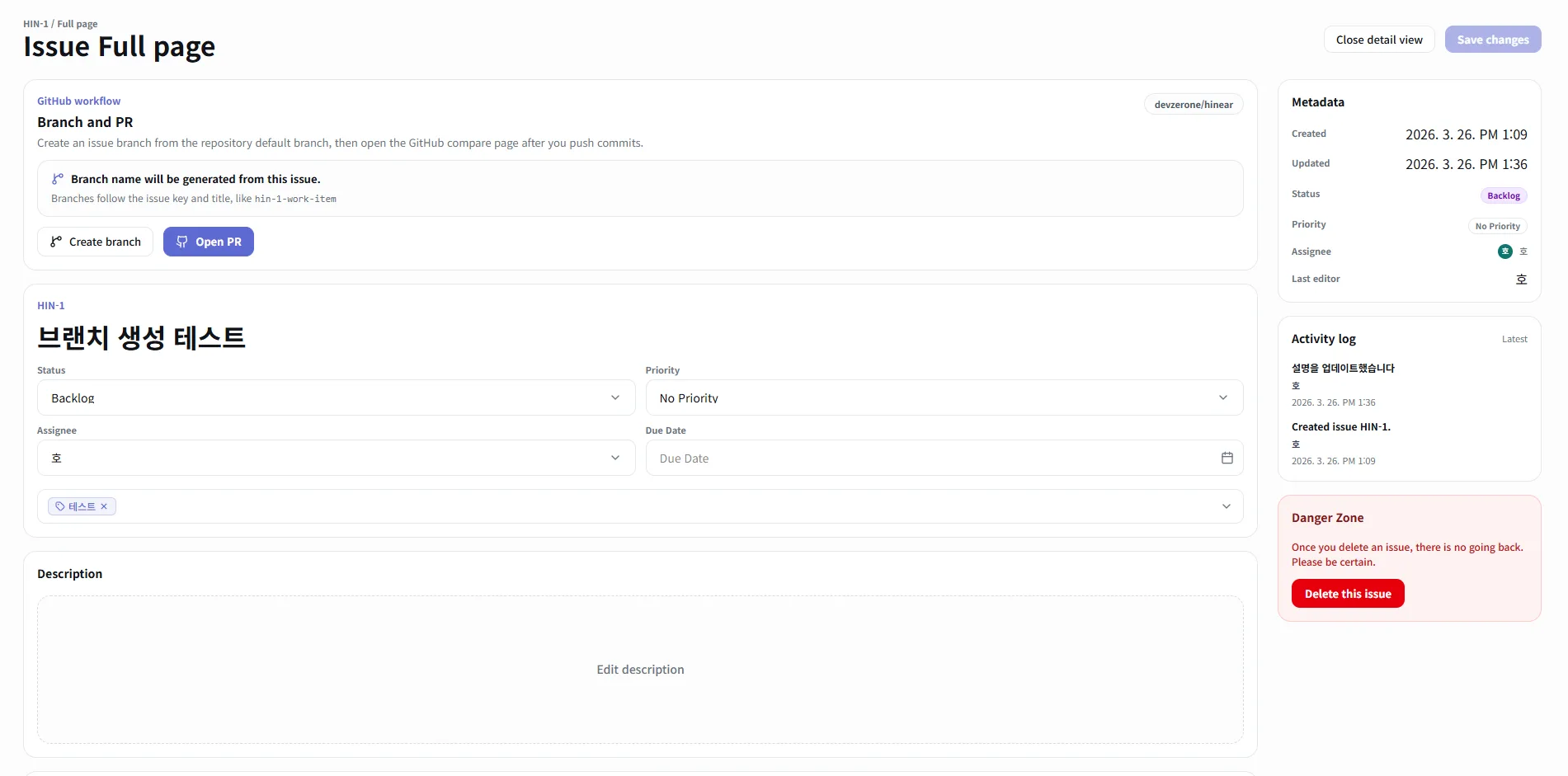Click the red Delete this issue button
This screenshot has height=776, width=1568.
[x=1348, y=594]
